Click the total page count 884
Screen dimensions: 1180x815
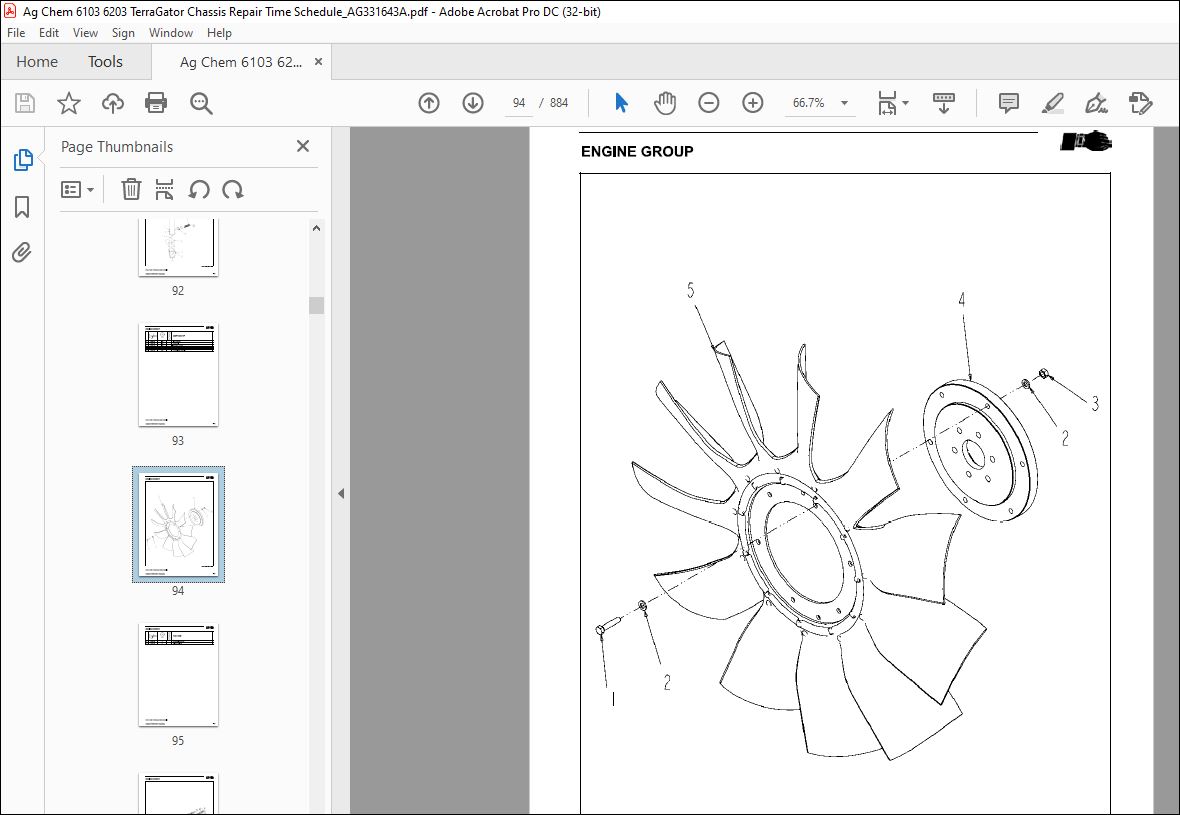click(559, 103)
